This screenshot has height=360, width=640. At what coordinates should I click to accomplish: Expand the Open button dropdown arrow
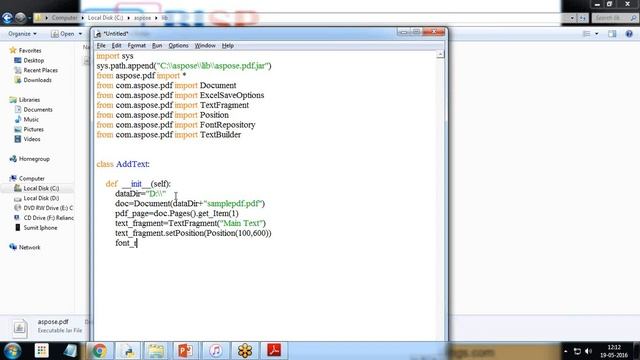tap(80, 34)
